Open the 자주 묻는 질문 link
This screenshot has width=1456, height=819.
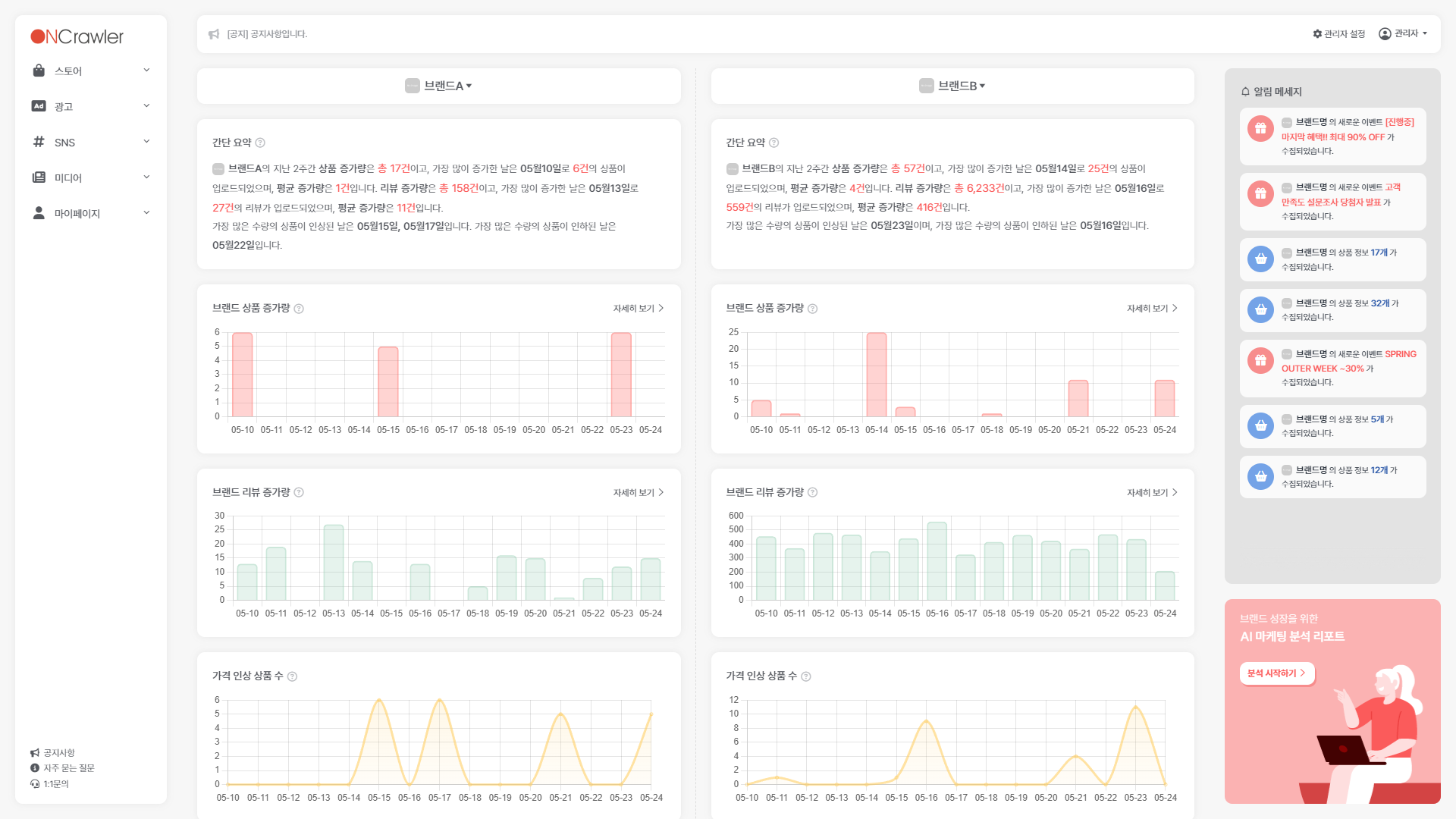tap(62, 768)
